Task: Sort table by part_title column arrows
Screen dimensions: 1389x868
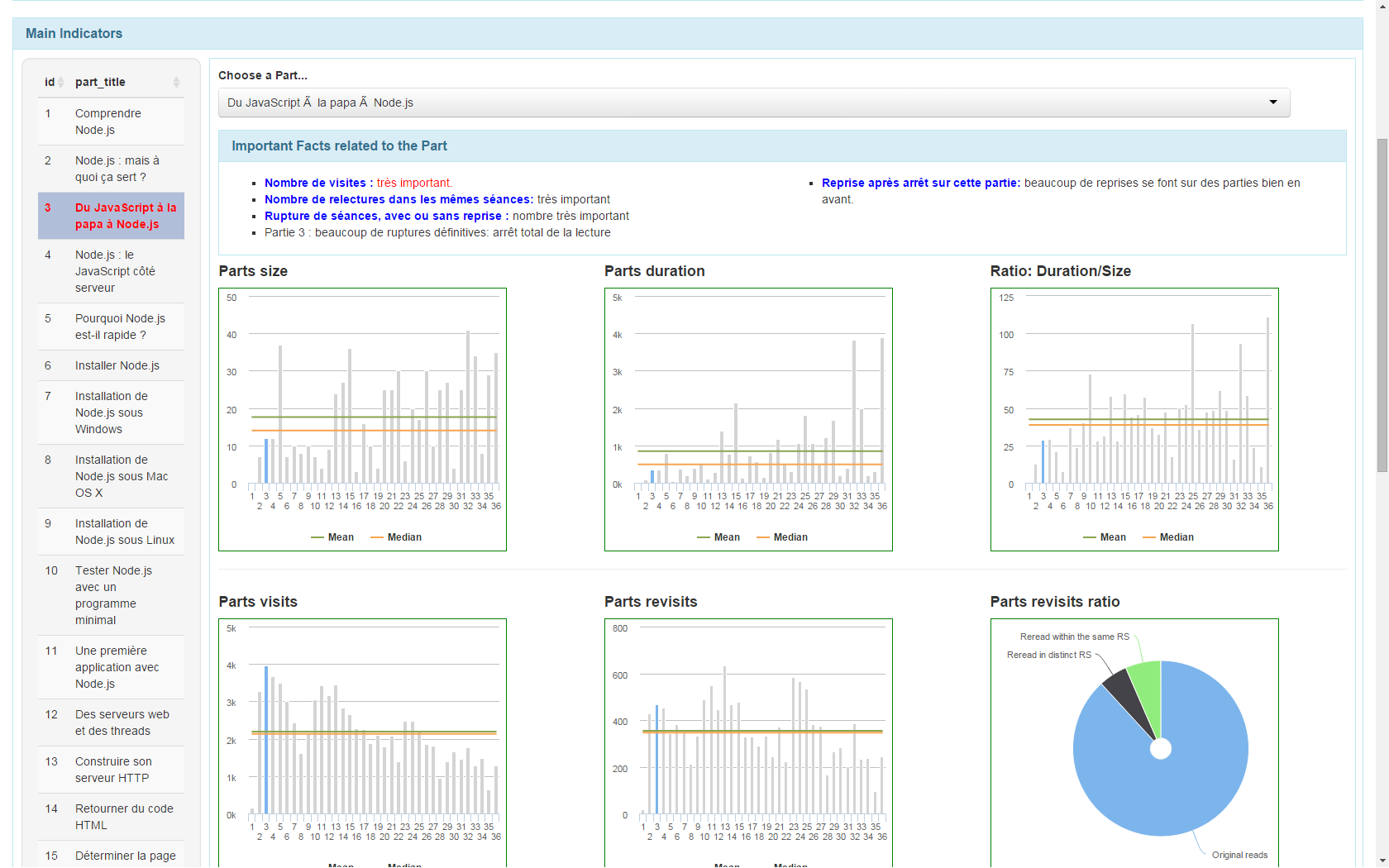Action: tap(176, 82)
